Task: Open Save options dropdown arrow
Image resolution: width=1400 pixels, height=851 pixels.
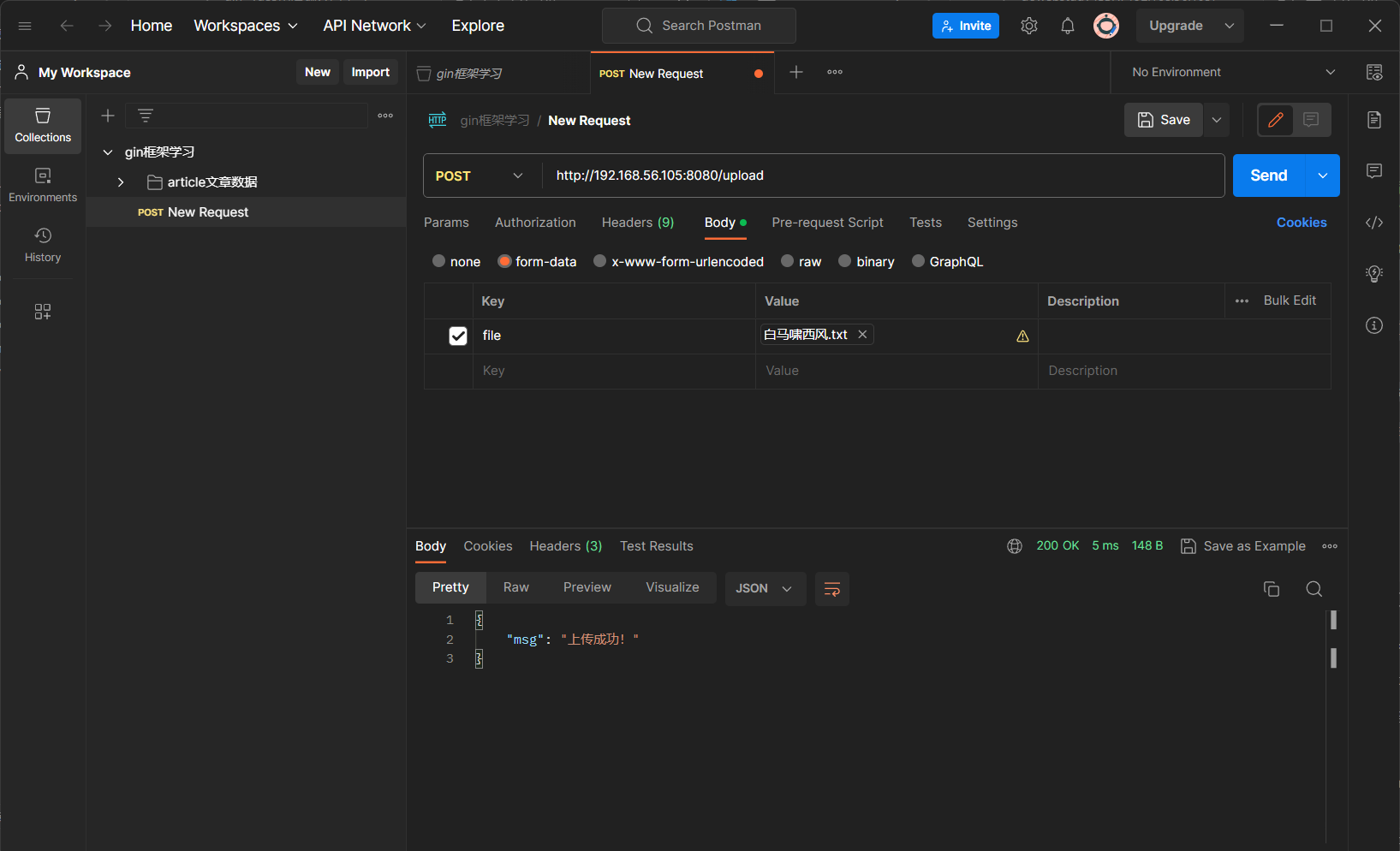Action: click(1217, 120)
